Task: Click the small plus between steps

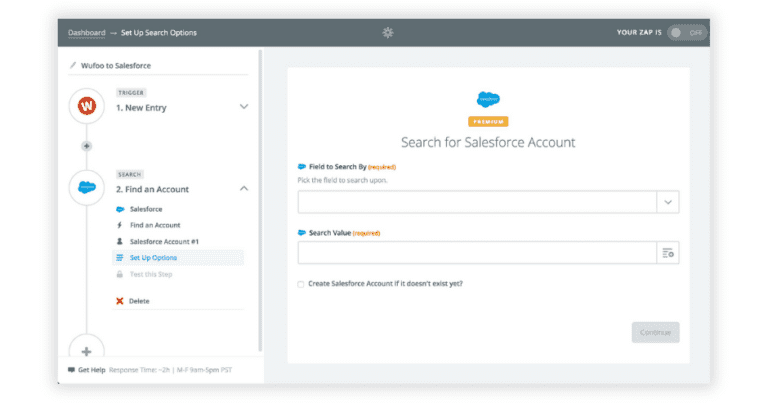Action: [87, 146]
